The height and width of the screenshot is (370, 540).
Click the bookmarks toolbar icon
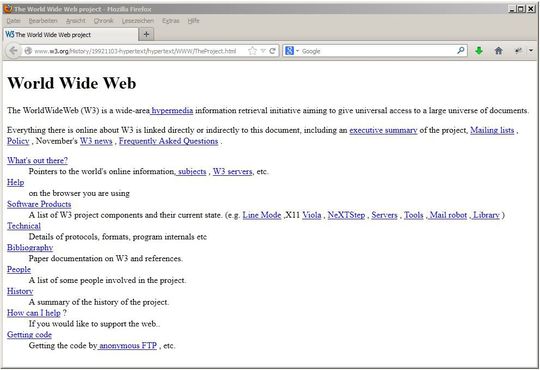(x=518, y=51)
